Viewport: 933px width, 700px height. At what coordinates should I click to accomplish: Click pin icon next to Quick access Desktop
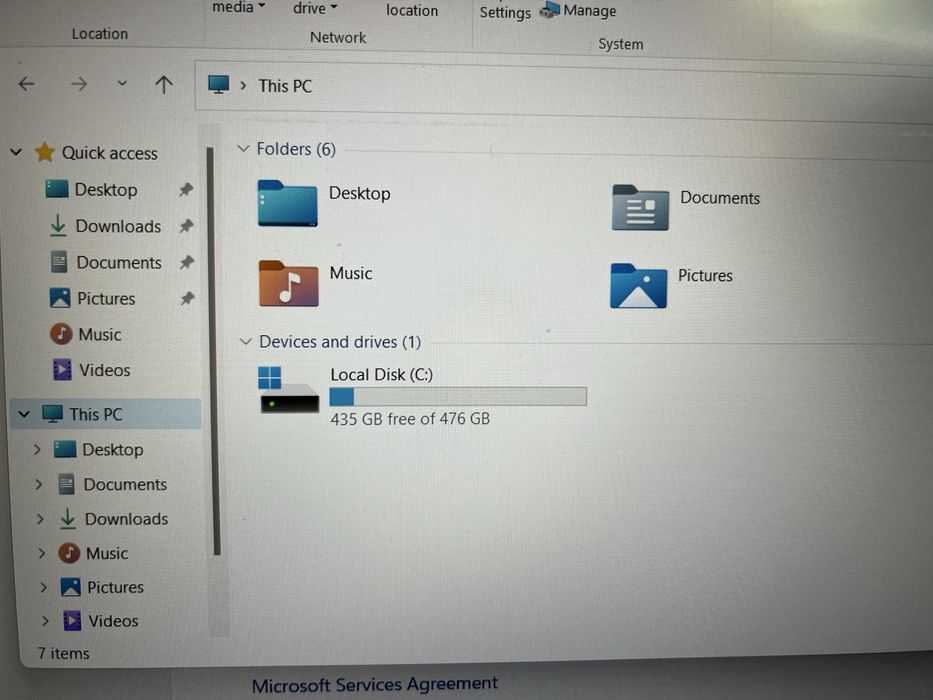(x=186, y=190)
